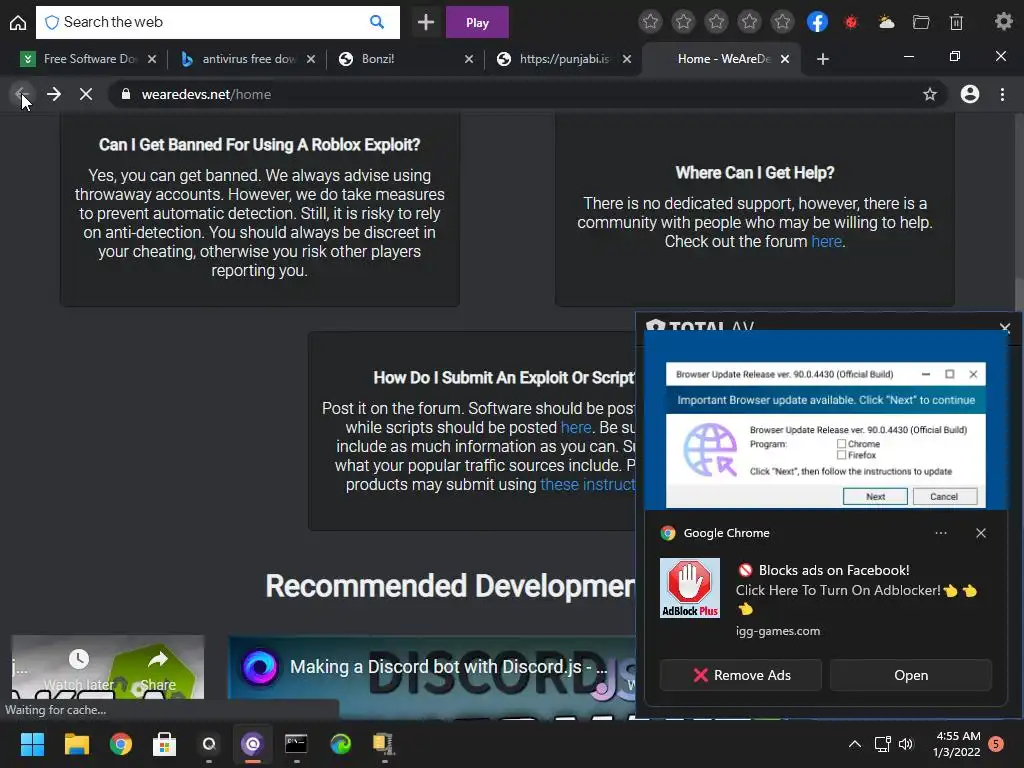
Task: Open notification options three dots
Action: [940, 533]
